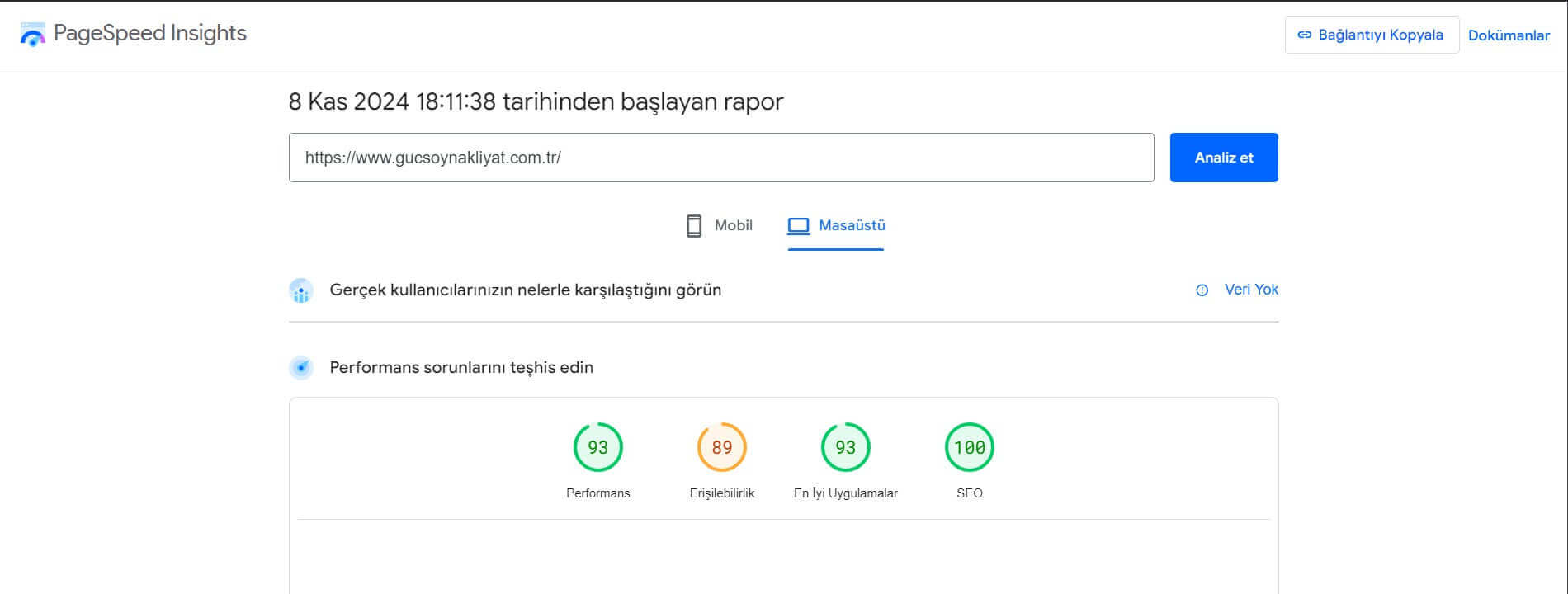Image resolution: width=1568 pixels, height=594 pixels.
Task: Click 'Performans sorunlarını teşhis edin' heading
Action: coord(461,367)
